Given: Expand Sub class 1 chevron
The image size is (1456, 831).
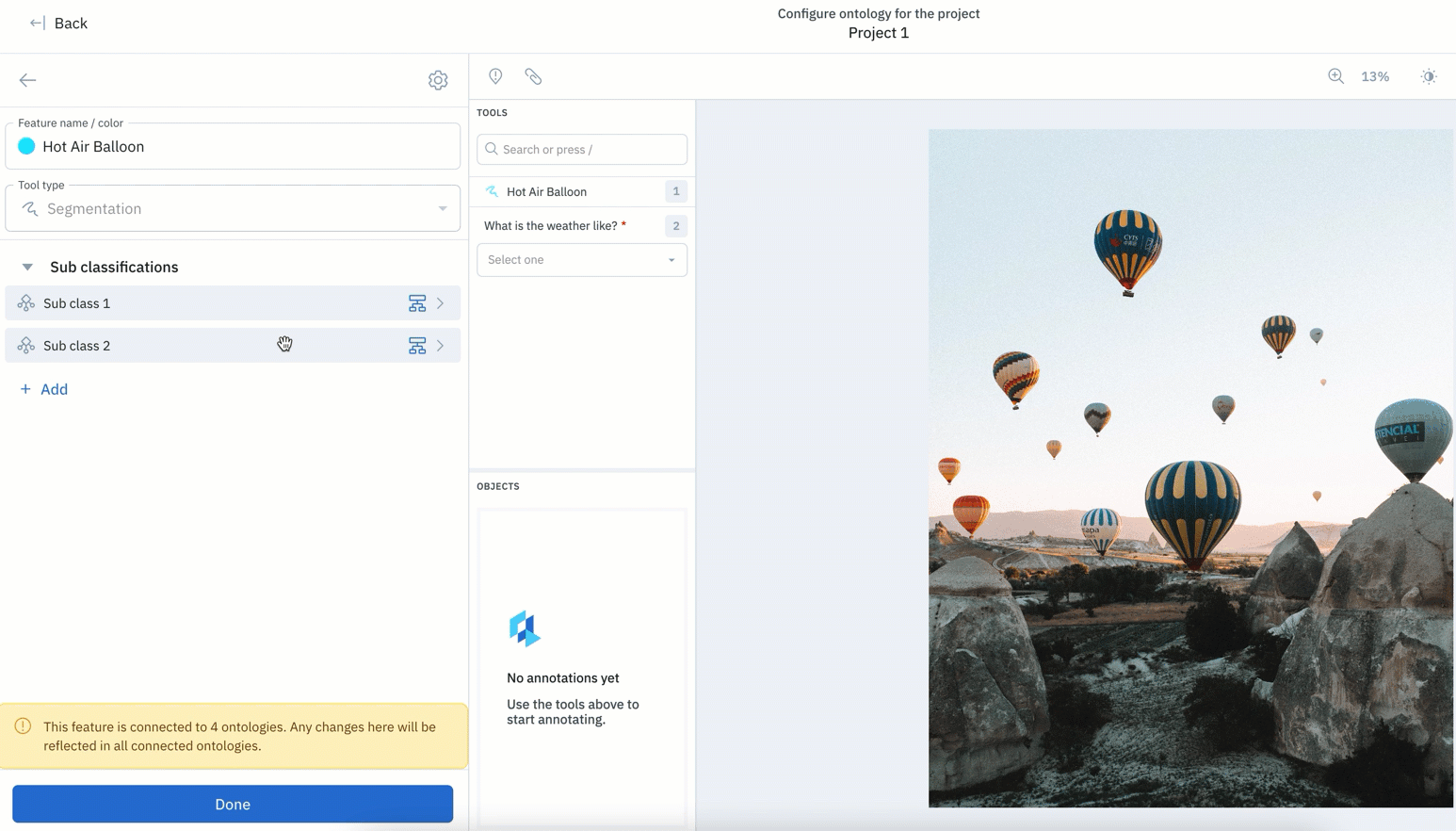Looking at the screenshot, I should click(x=441, y=303).
